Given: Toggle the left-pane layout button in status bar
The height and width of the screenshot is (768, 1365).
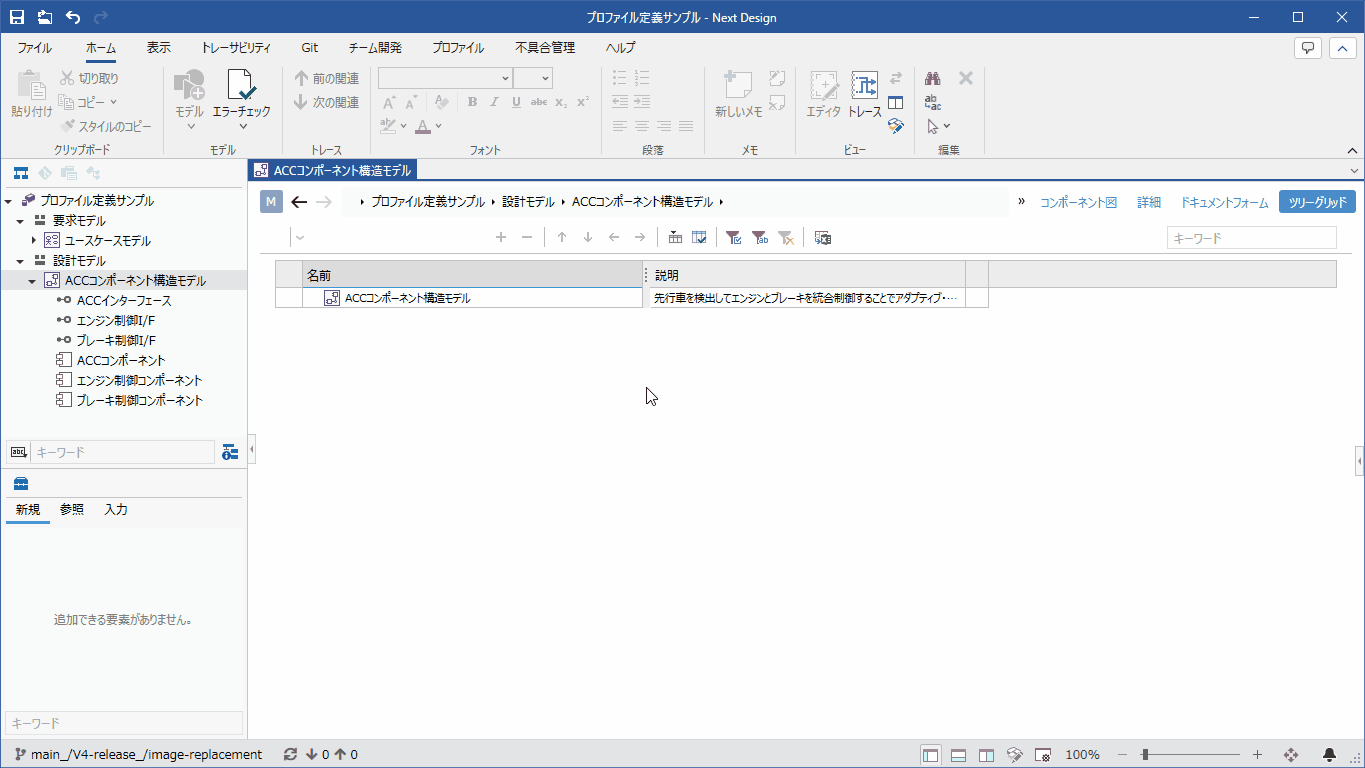Looking at the screenshot, I should click(x=931, y=755).
